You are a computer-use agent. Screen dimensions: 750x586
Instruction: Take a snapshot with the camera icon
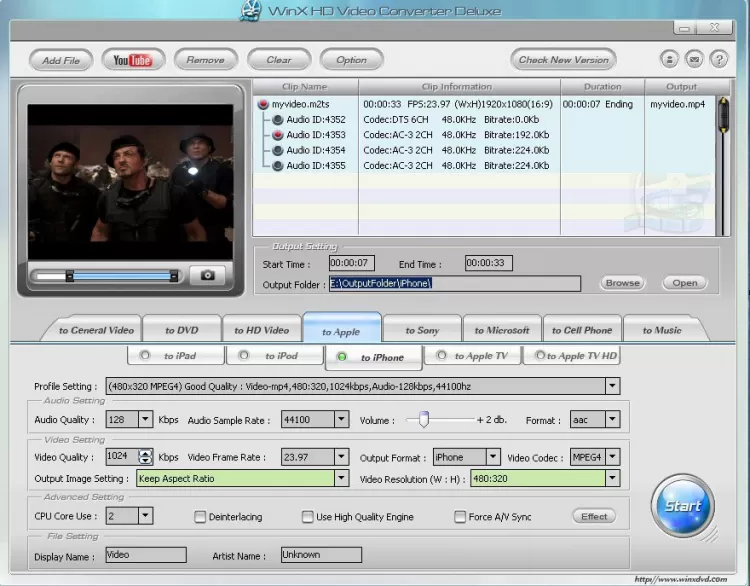[207, 275]
